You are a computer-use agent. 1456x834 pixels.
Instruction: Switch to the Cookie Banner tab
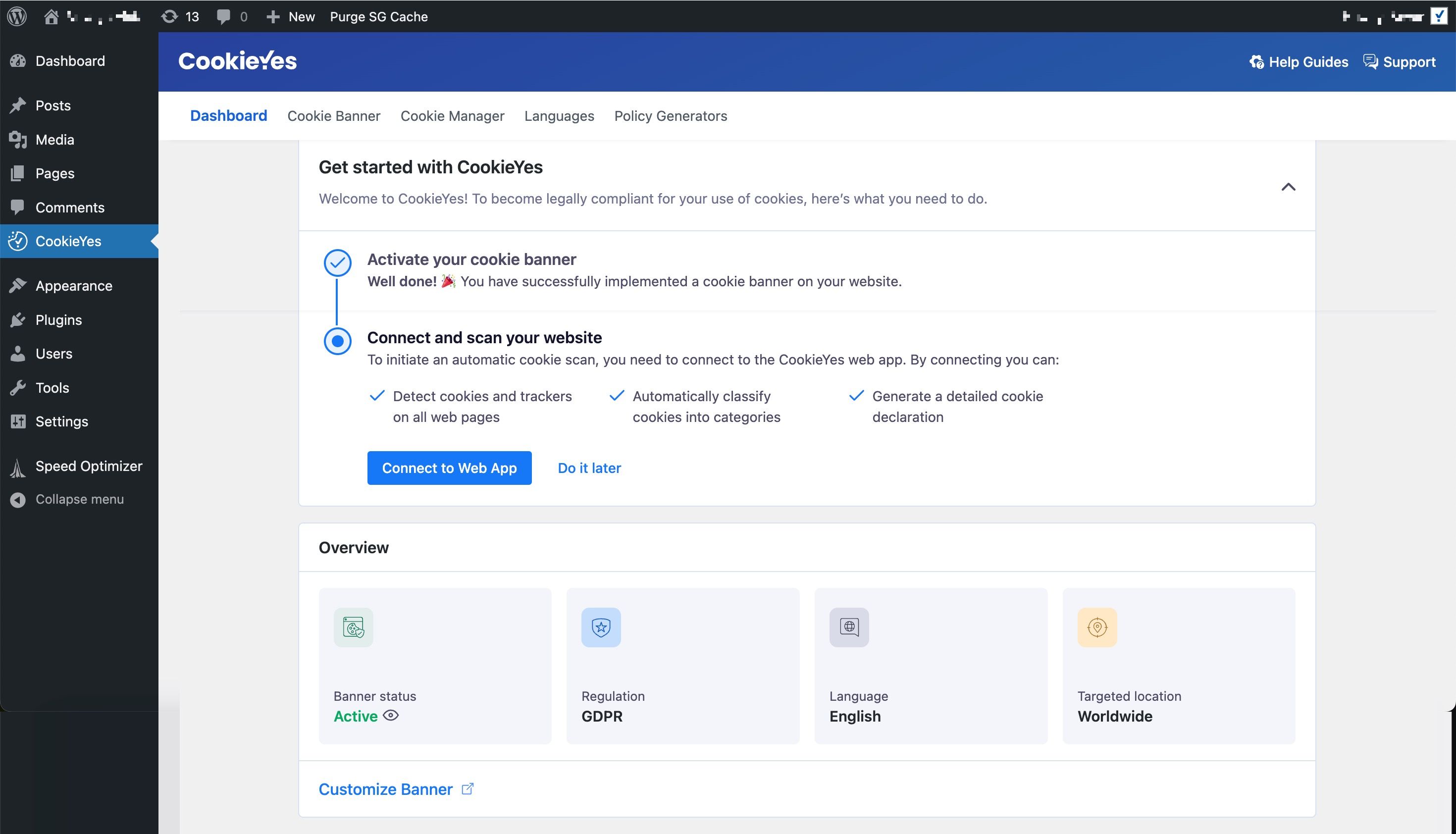(x=333, y=116)
